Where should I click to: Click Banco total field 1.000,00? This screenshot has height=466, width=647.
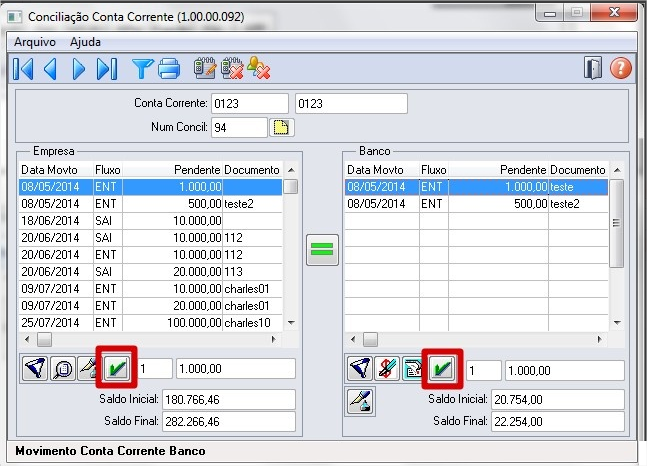click(564, 371)
